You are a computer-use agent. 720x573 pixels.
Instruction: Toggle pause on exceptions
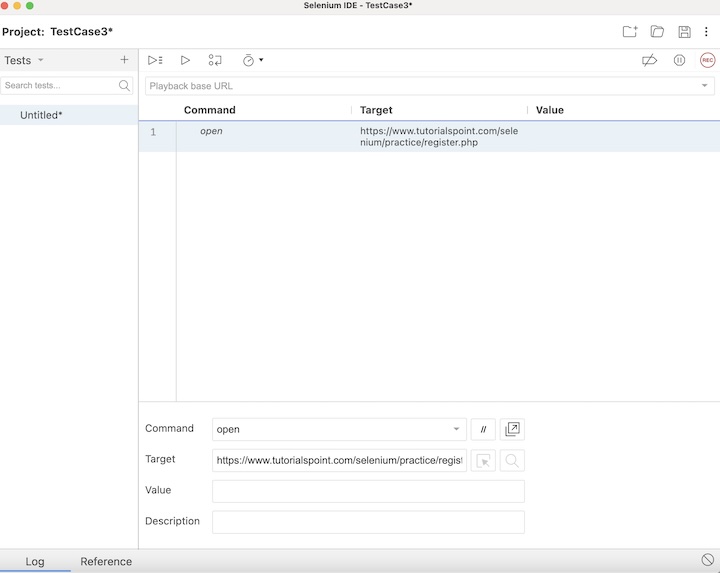[679, 61]
